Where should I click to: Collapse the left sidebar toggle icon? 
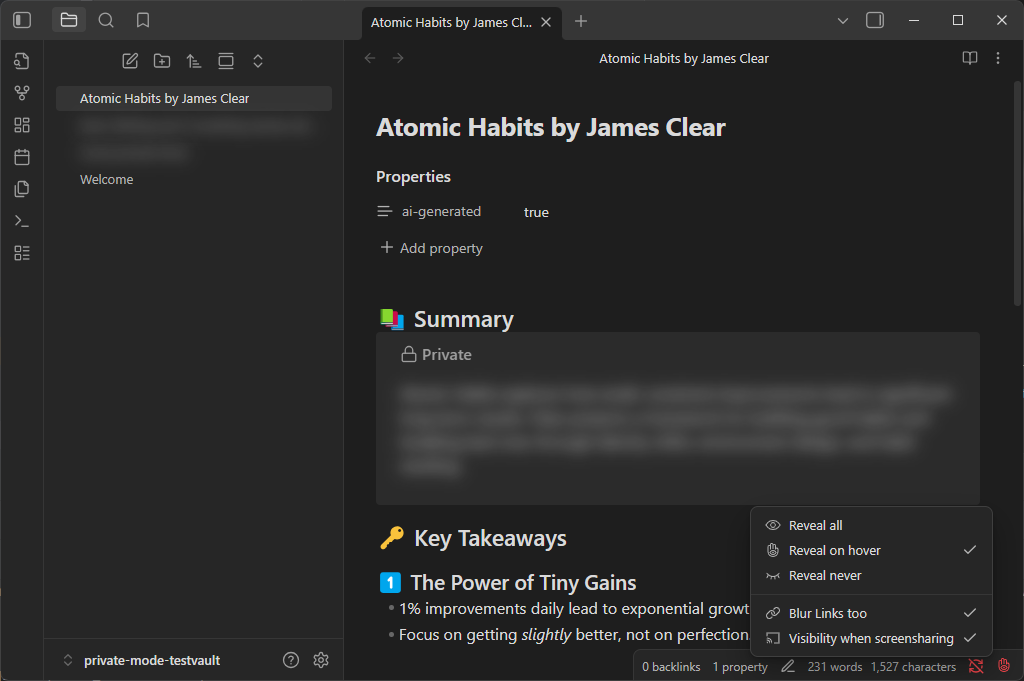22,20
